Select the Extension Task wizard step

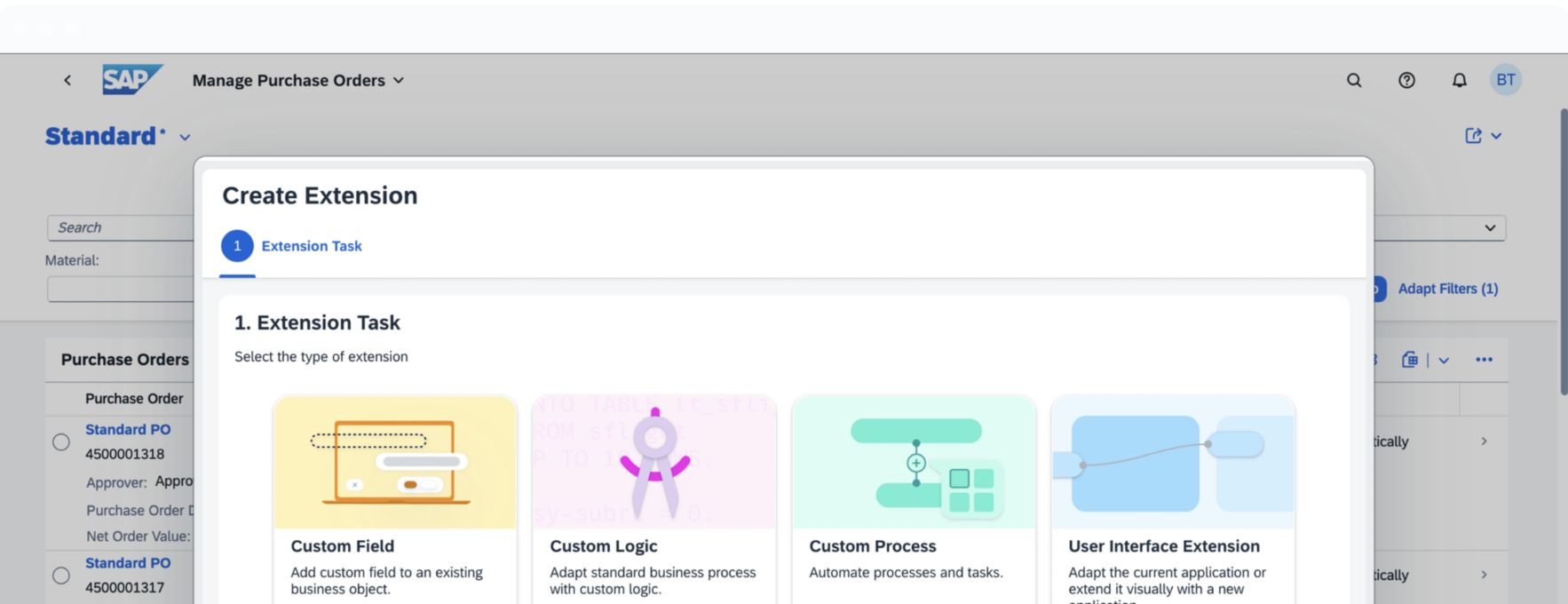292,246
